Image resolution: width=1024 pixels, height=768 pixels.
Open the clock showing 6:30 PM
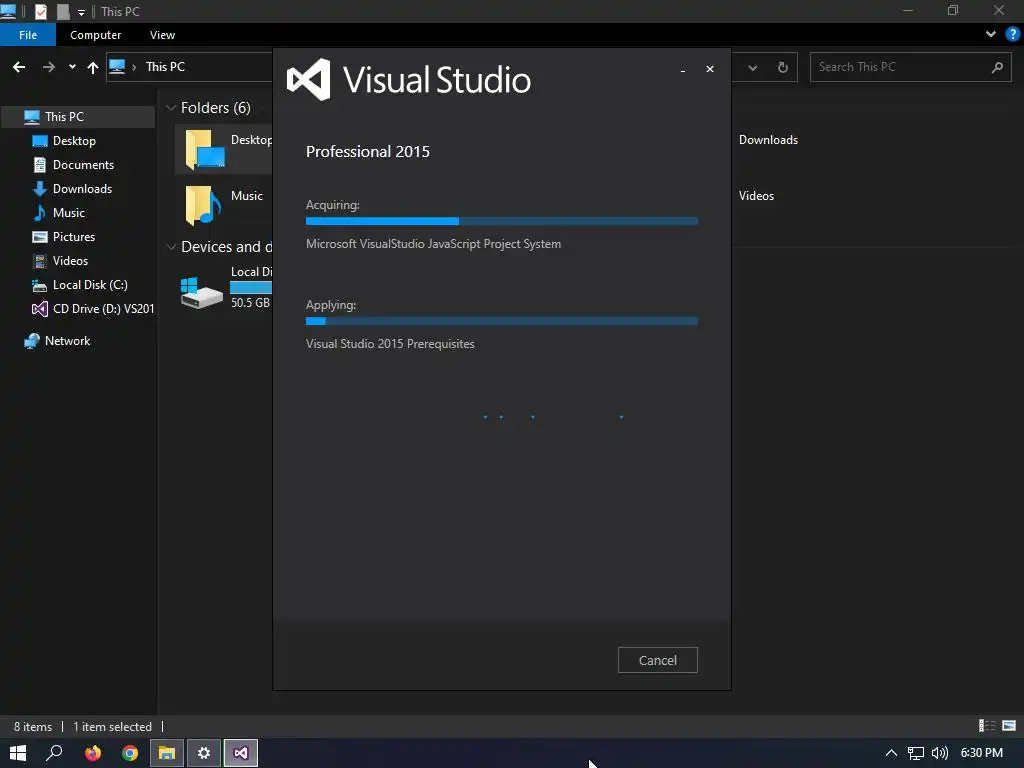(982, 752)
